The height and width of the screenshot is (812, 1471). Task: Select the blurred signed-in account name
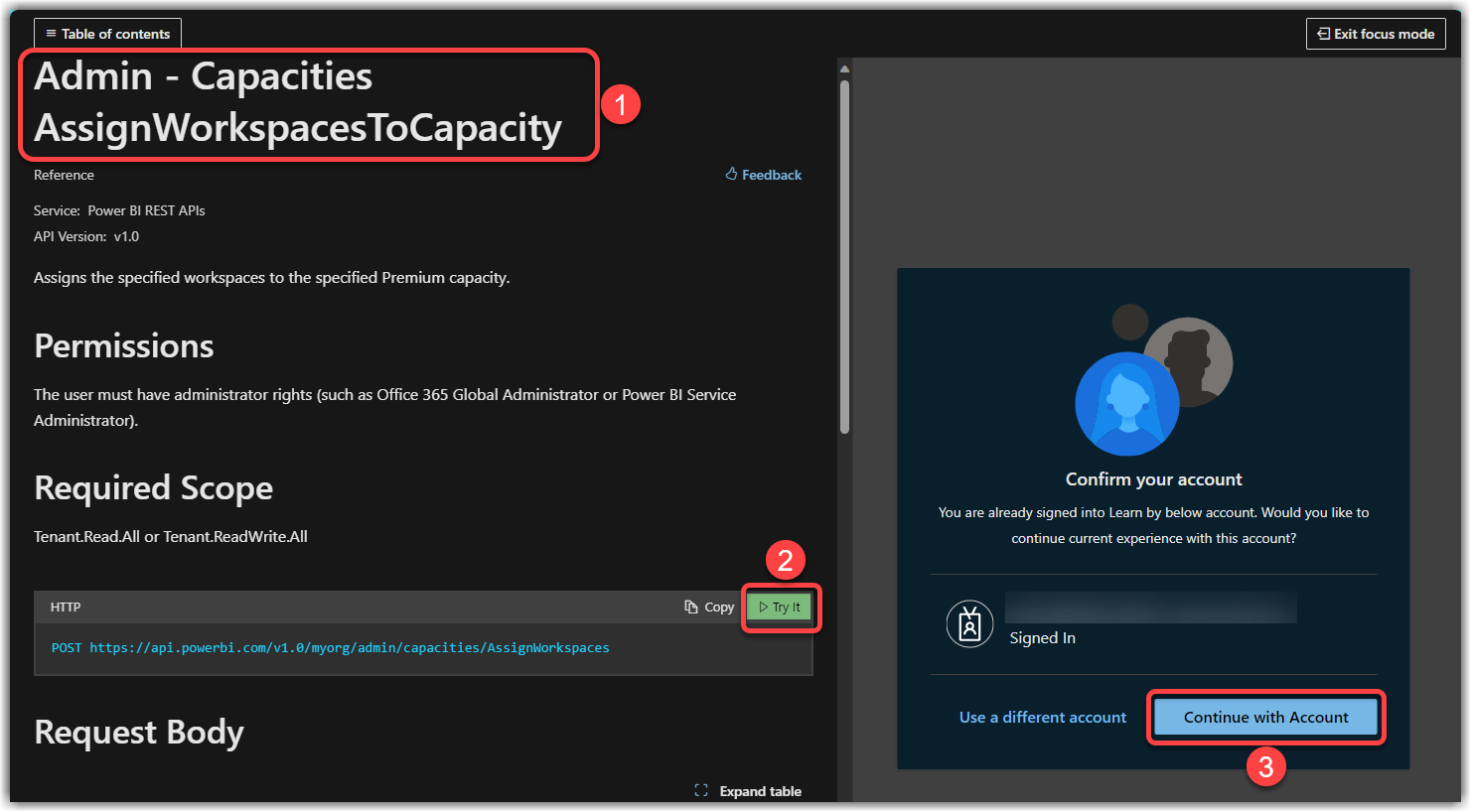[1150, 608]
